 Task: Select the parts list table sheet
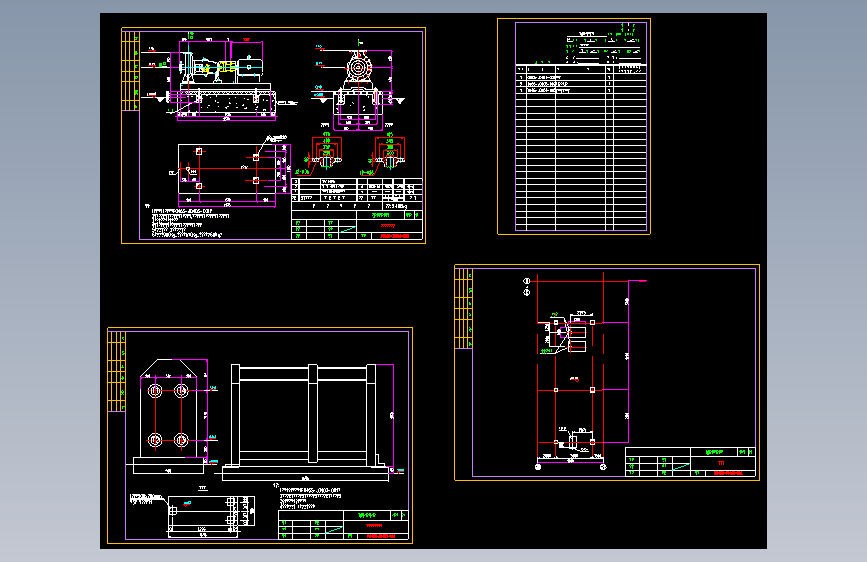pos(574,126)
